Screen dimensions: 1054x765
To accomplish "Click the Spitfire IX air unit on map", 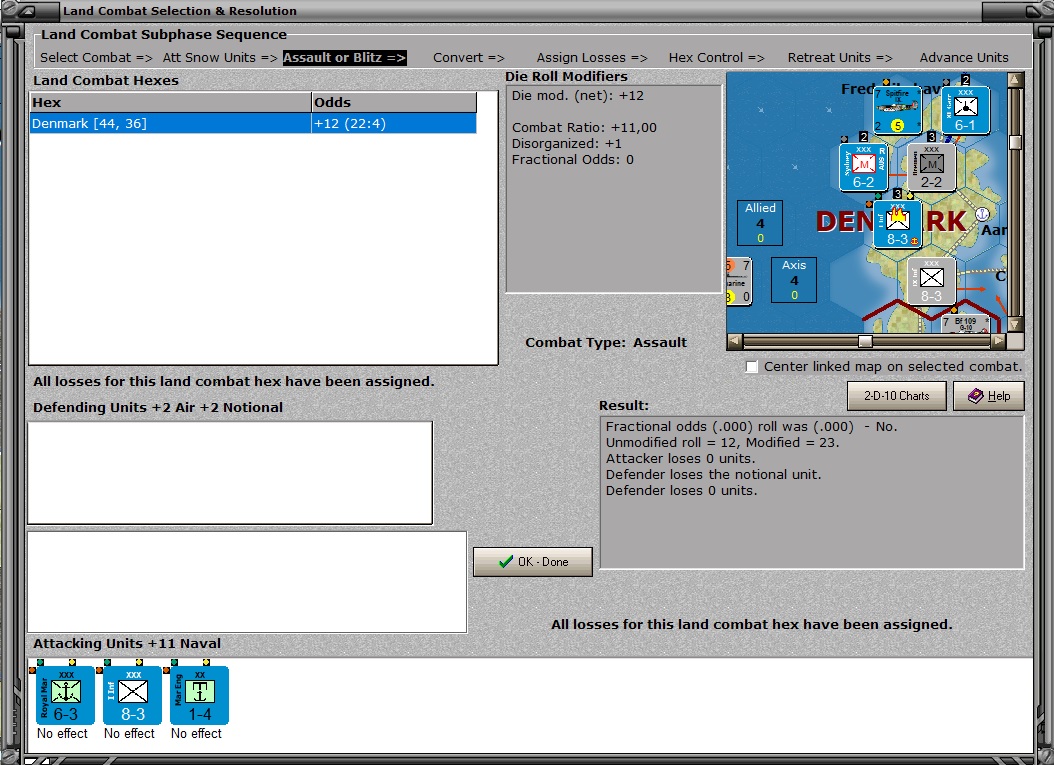I will 897,110.
